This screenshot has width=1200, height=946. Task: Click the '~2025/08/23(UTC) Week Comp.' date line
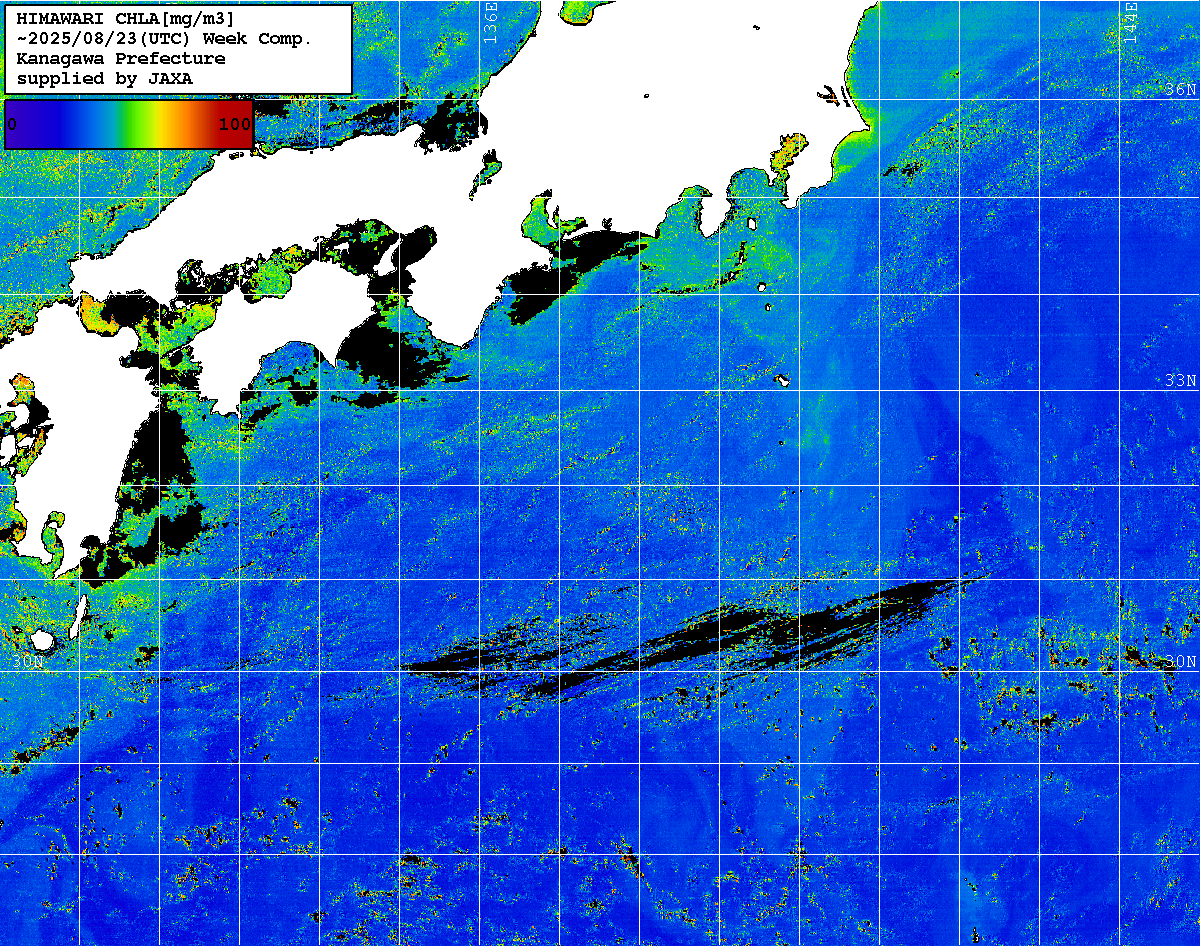(165, 39)
